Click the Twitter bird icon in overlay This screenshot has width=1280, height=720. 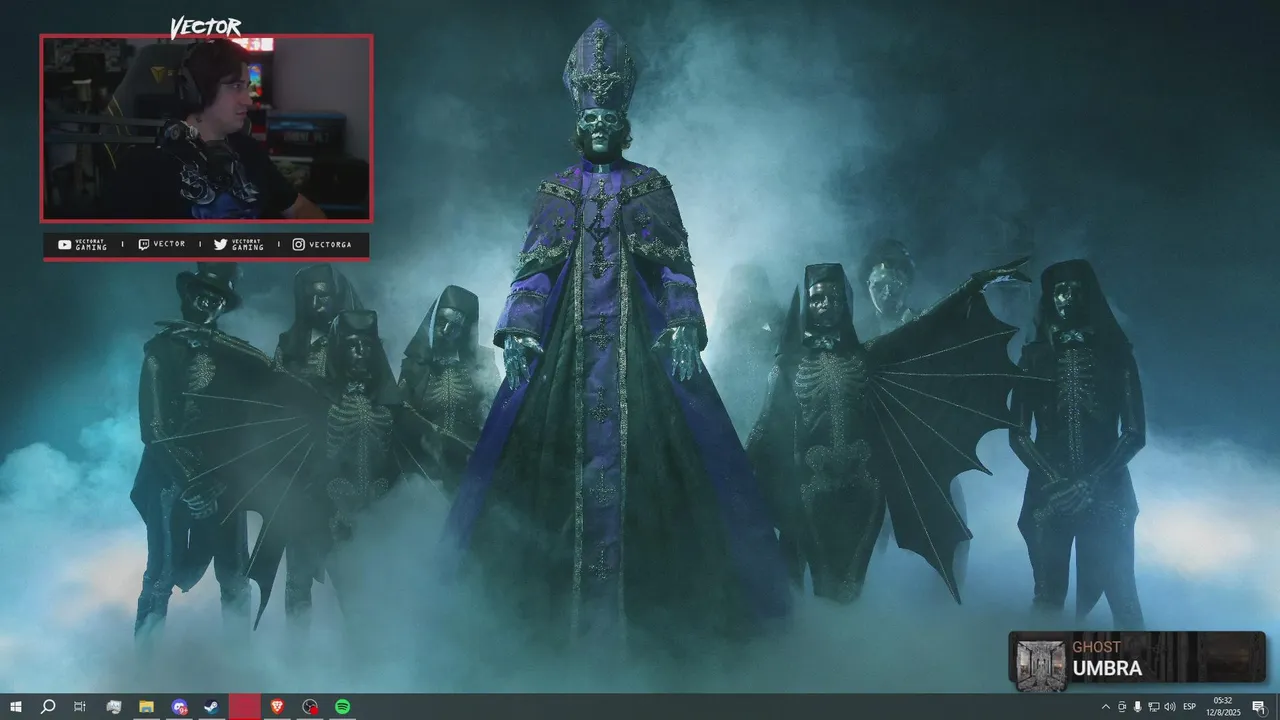(x=220, y=244)
